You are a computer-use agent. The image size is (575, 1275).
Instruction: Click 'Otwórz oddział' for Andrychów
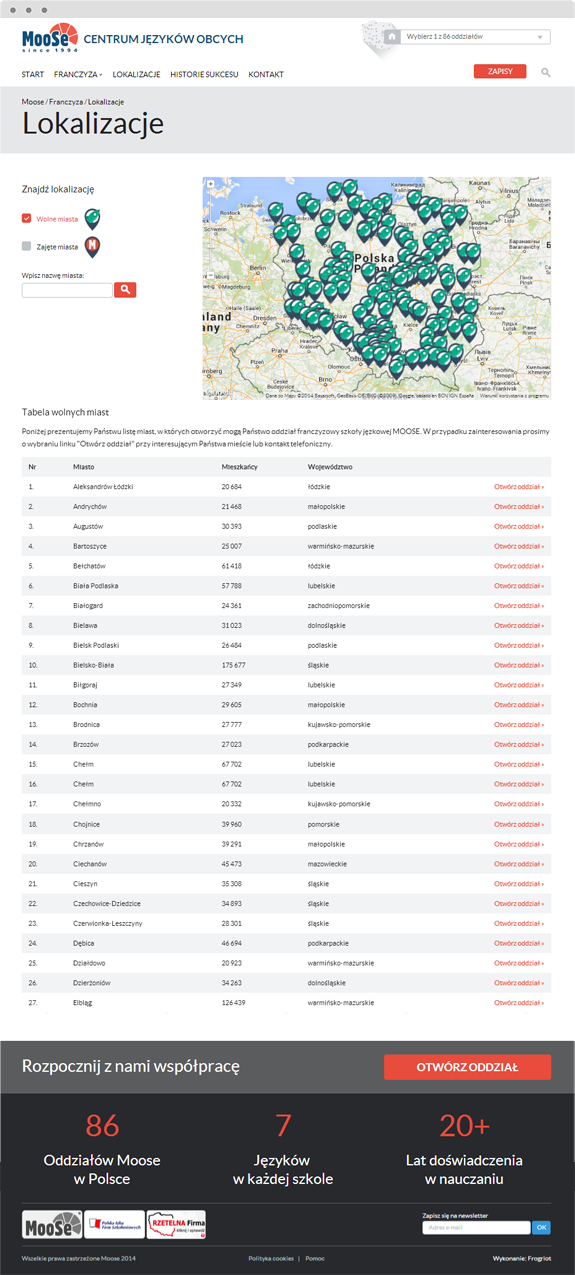point(518,507)
